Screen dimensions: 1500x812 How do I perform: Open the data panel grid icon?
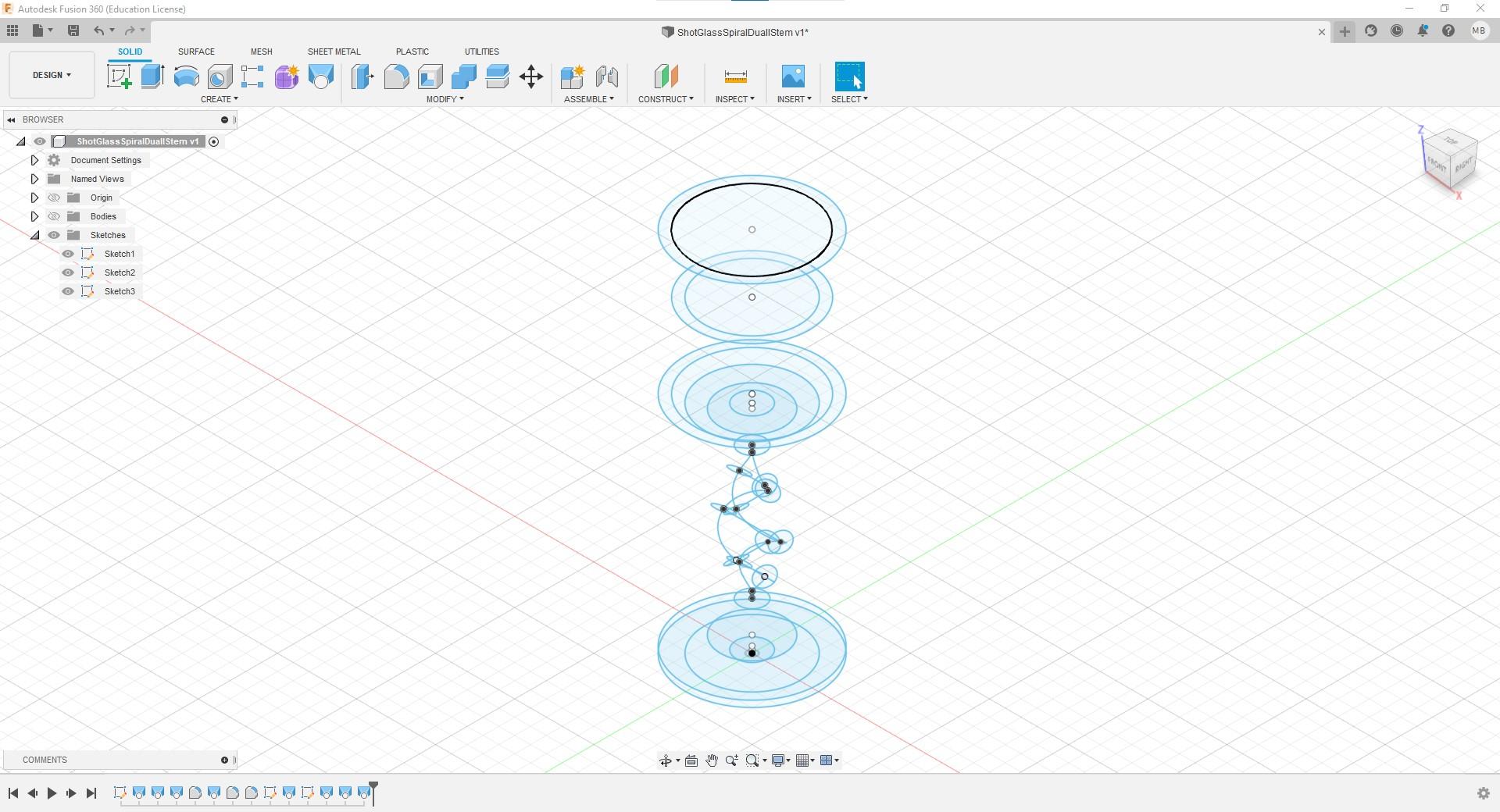[12, 30]
